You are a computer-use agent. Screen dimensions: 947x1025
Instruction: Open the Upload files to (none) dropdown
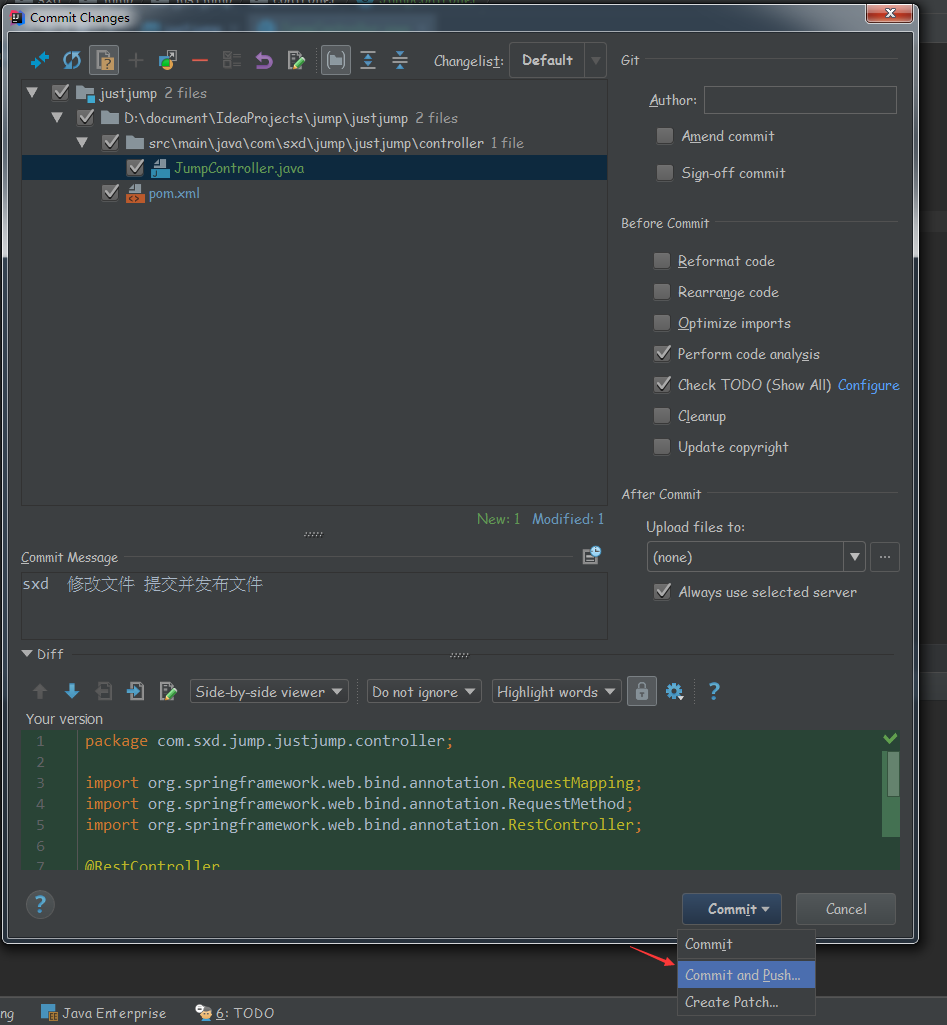point(756,557)
